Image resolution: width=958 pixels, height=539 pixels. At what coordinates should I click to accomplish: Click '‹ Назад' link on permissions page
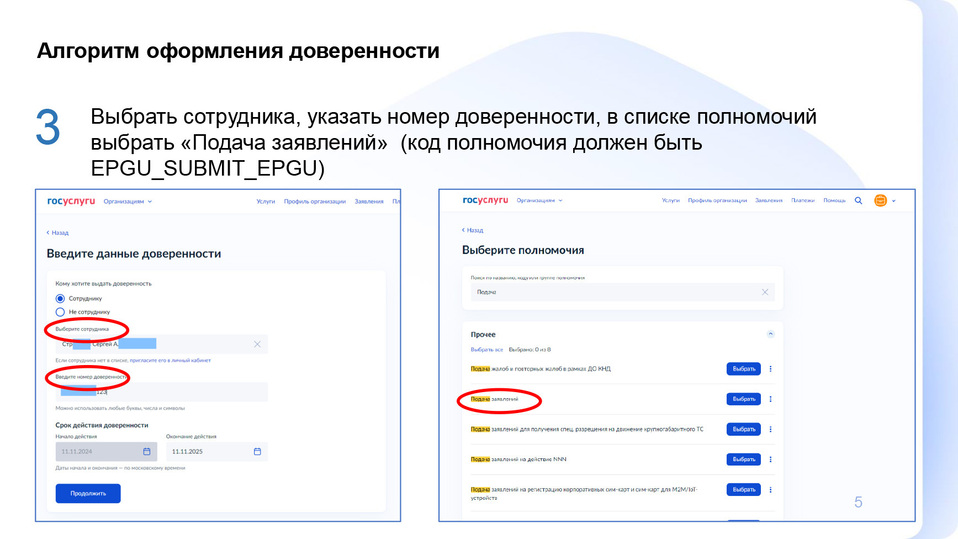pyautogui.click(x=473, y=230)
